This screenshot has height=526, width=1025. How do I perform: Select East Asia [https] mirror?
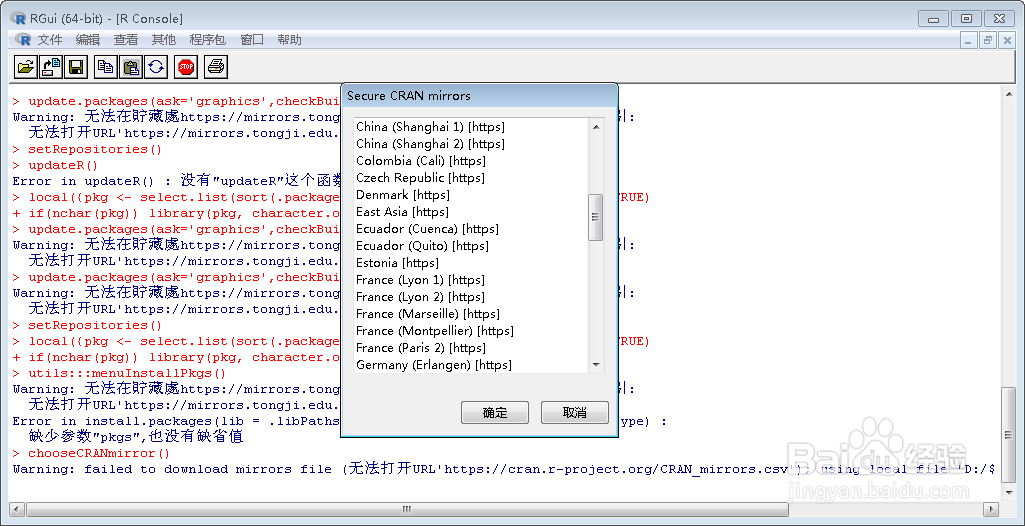pyautogui.click(x=471, y=212)
